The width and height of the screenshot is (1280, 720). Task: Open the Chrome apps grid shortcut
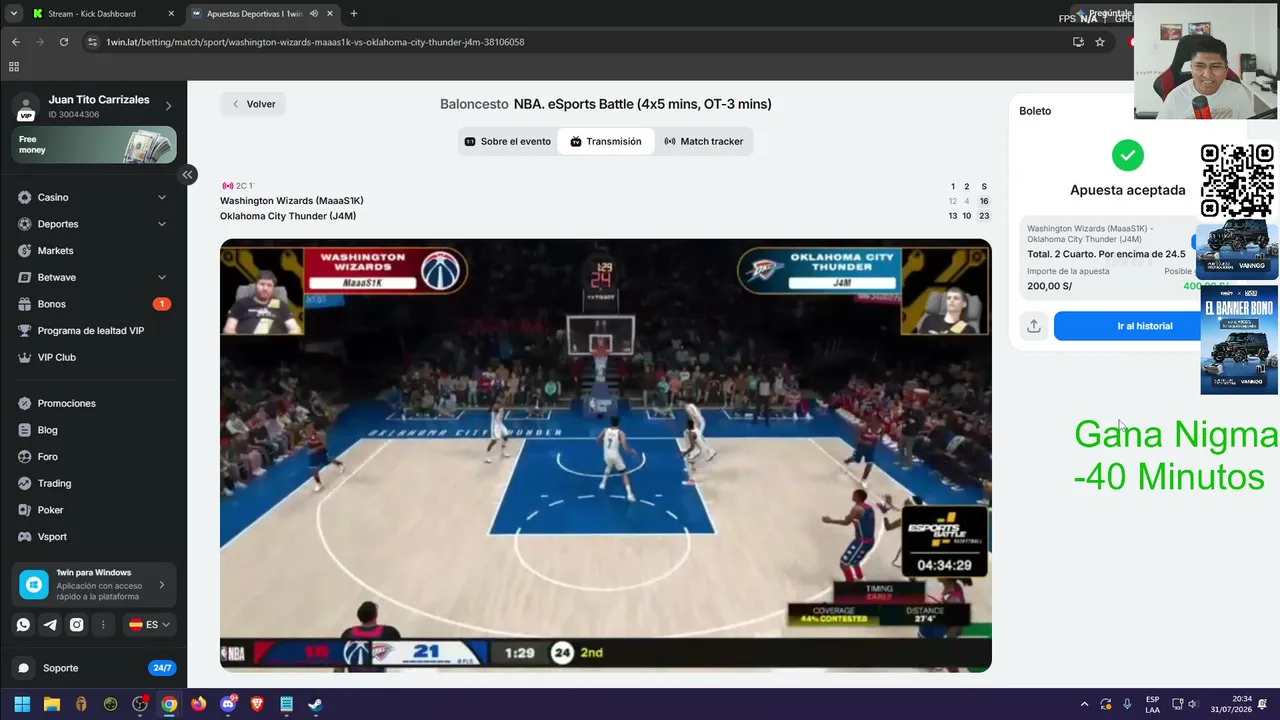pyautogui.click(x=14, y=67)
